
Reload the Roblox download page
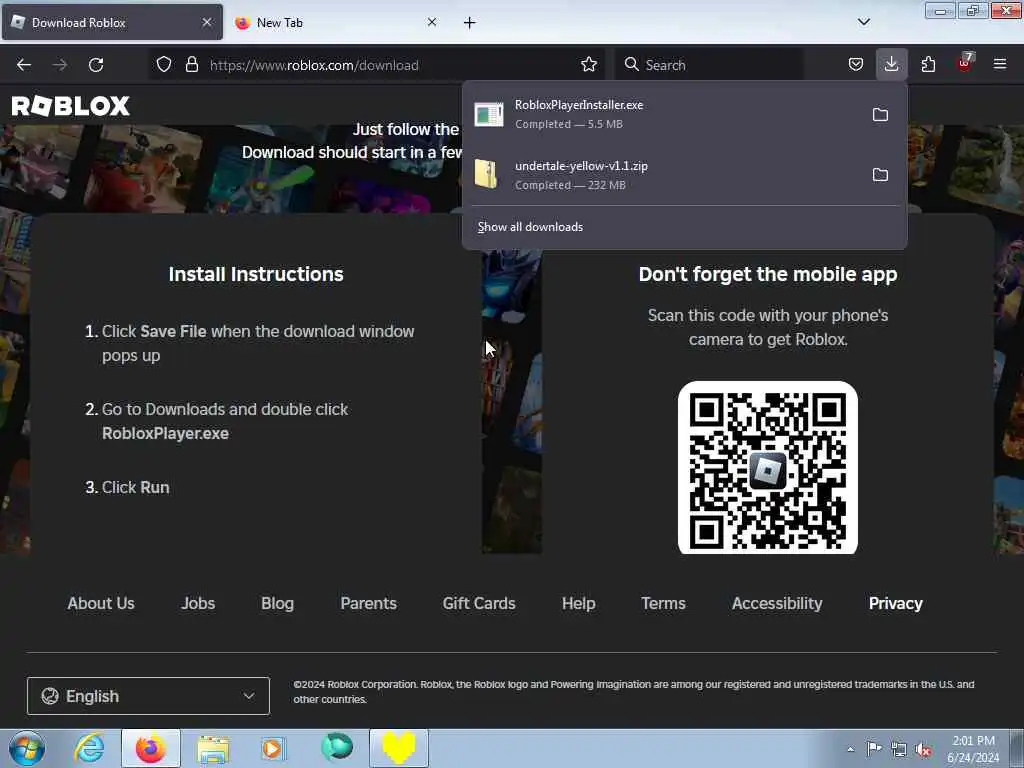point(96,65)
